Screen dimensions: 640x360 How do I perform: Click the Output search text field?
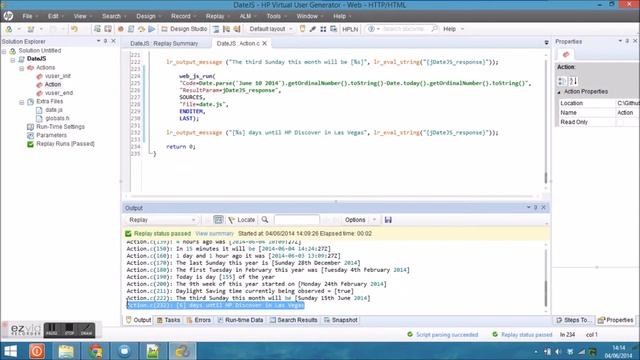tap(297, 220)
